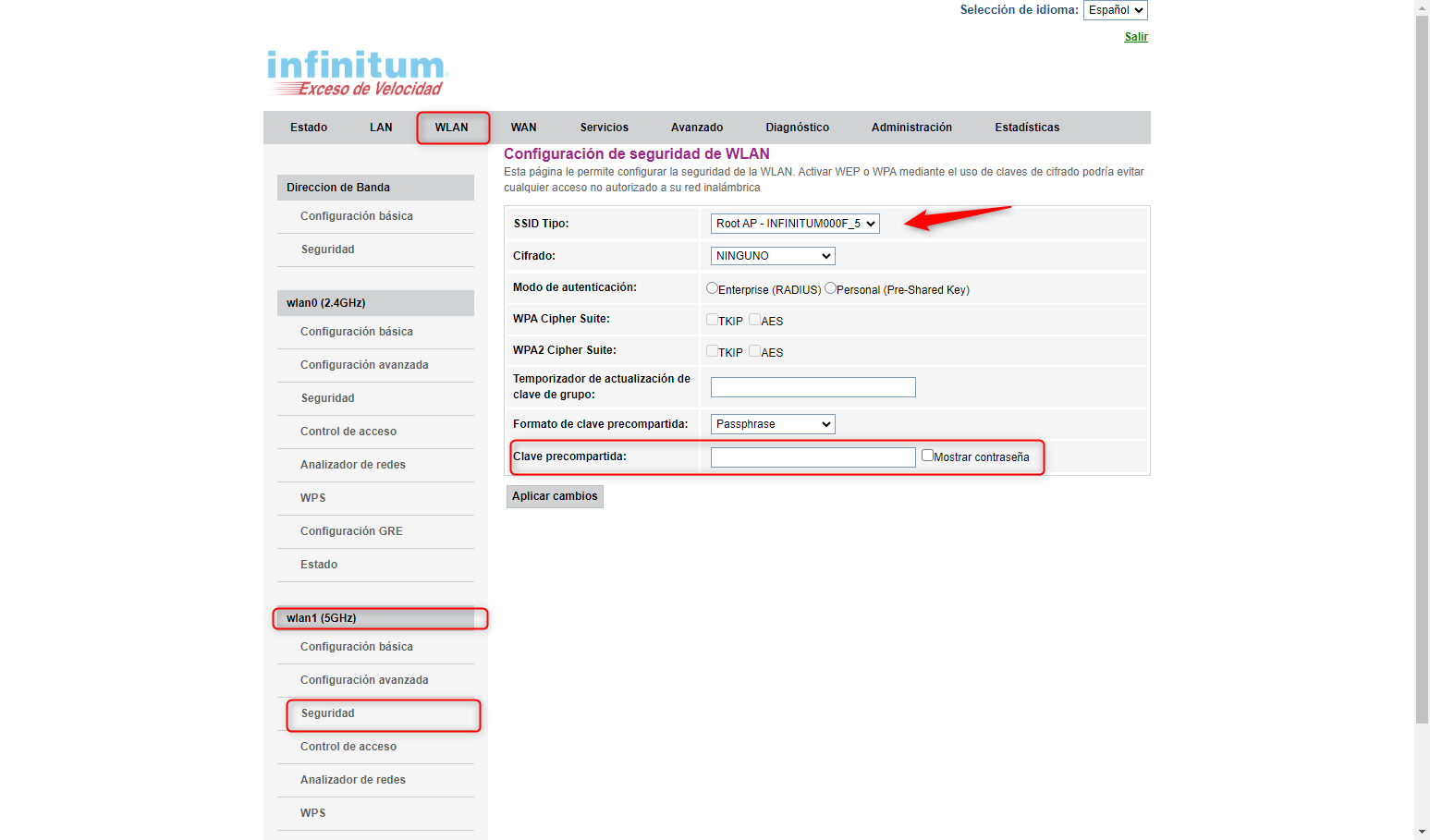Check the TKIP box for WPA Cipher Suite
Viewport: 1430px width, 840px height.
(x=712, y=320)
